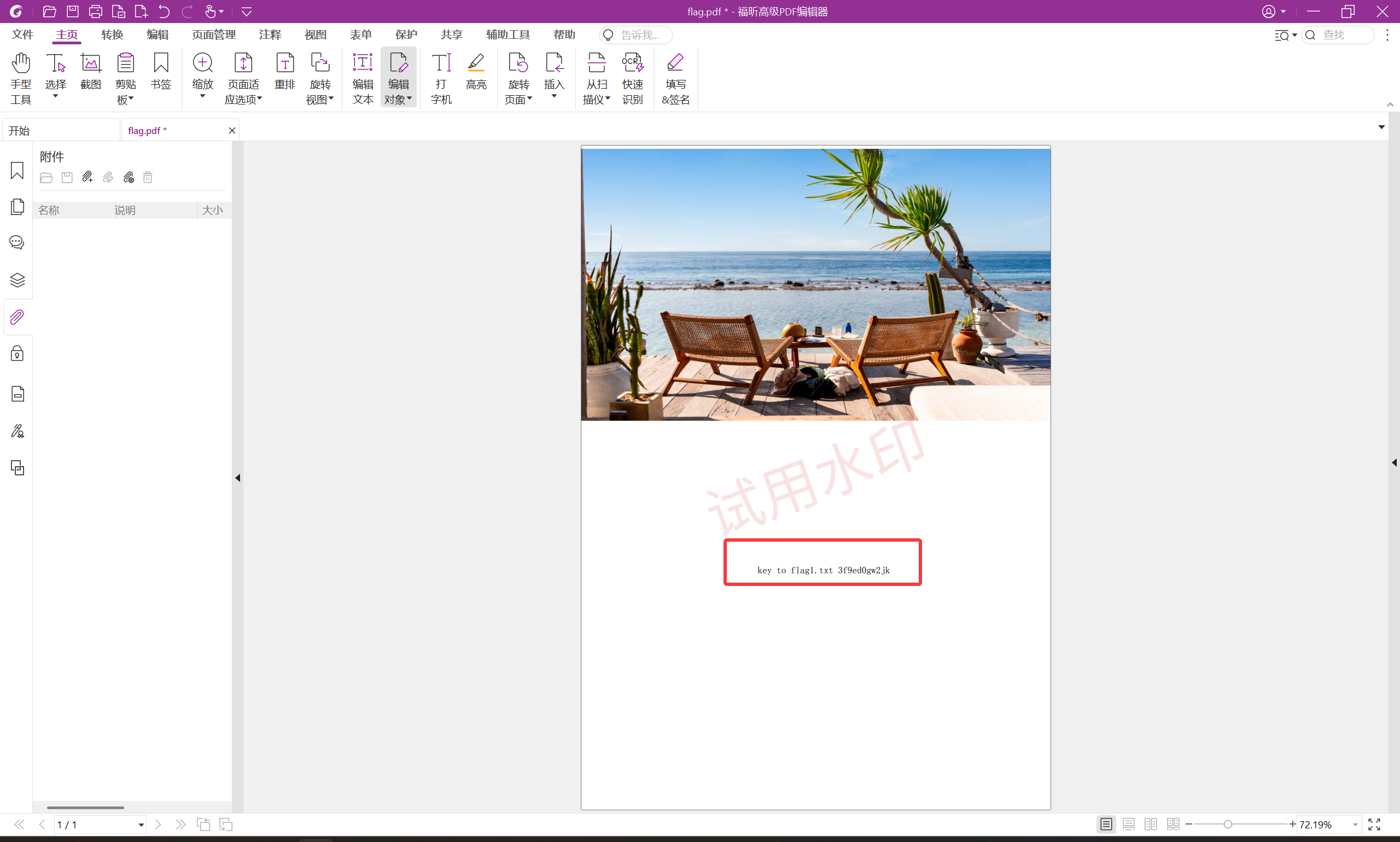1400x842 pixels.
Task: Click the zoom out minus button
Action: [1189, 824]
